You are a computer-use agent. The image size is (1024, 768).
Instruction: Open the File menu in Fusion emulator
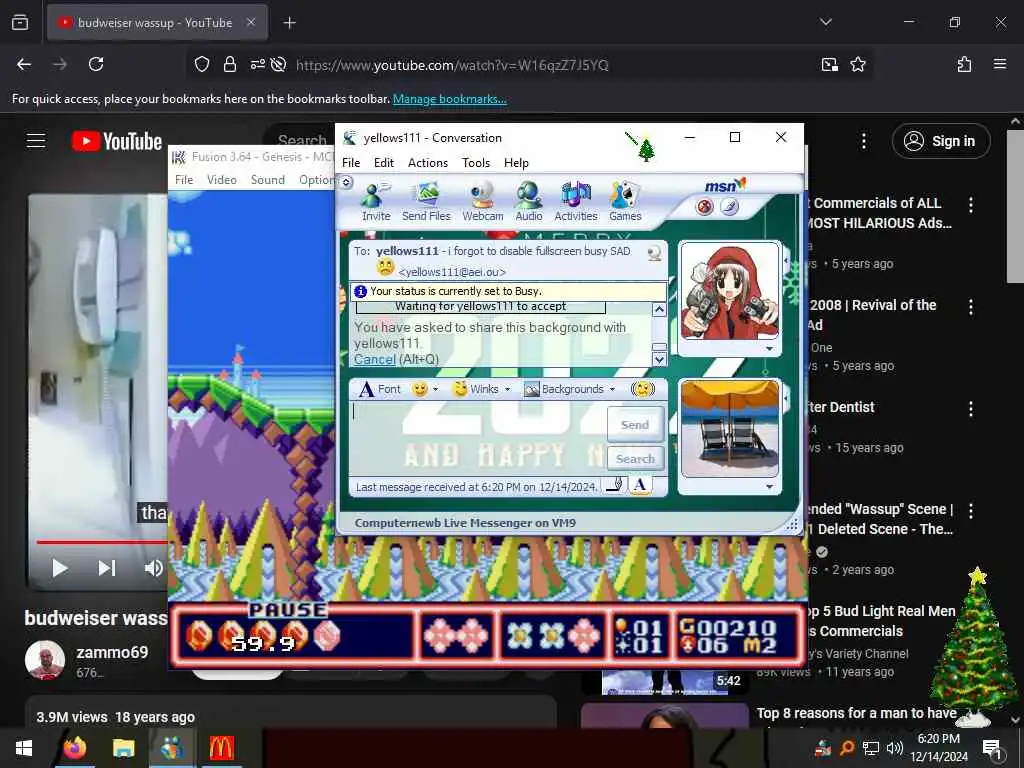coord(184,180)
